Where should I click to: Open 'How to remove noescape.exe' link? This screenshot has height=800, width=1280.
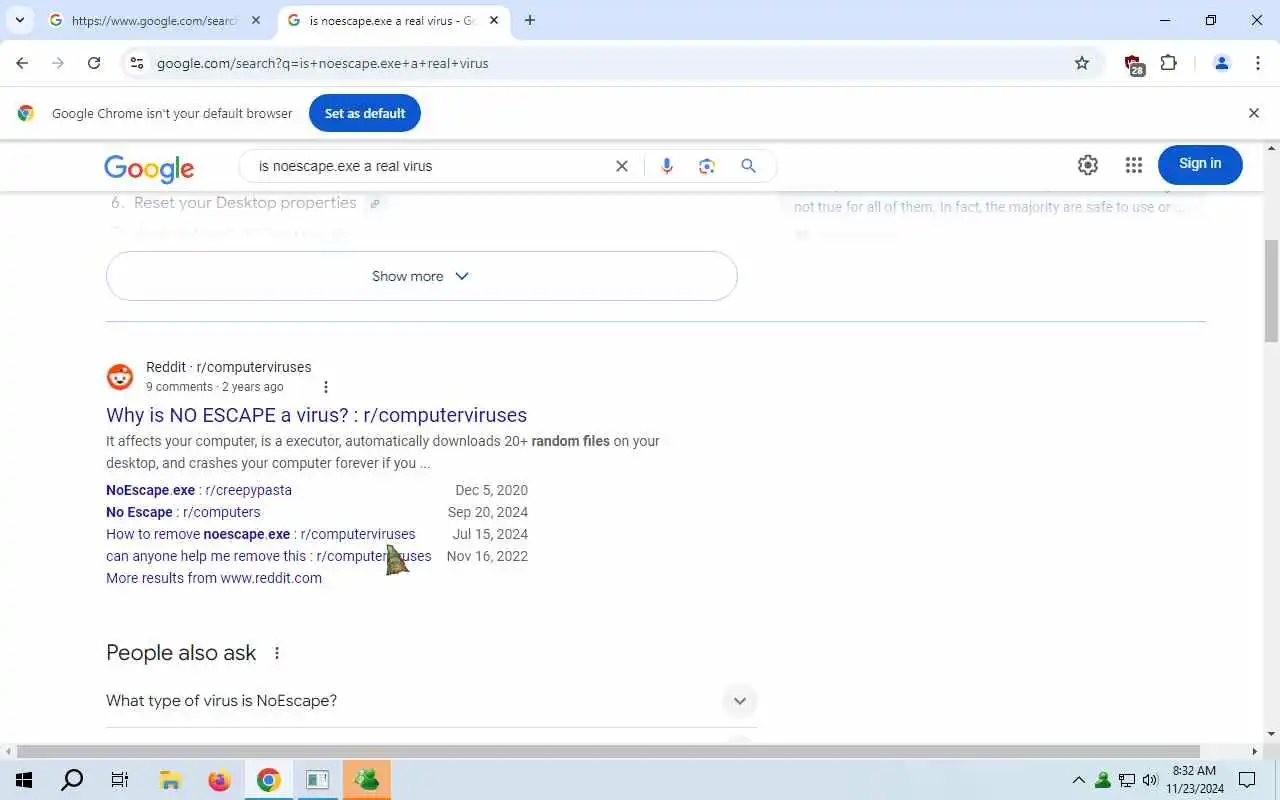click(x=260, y=534)
